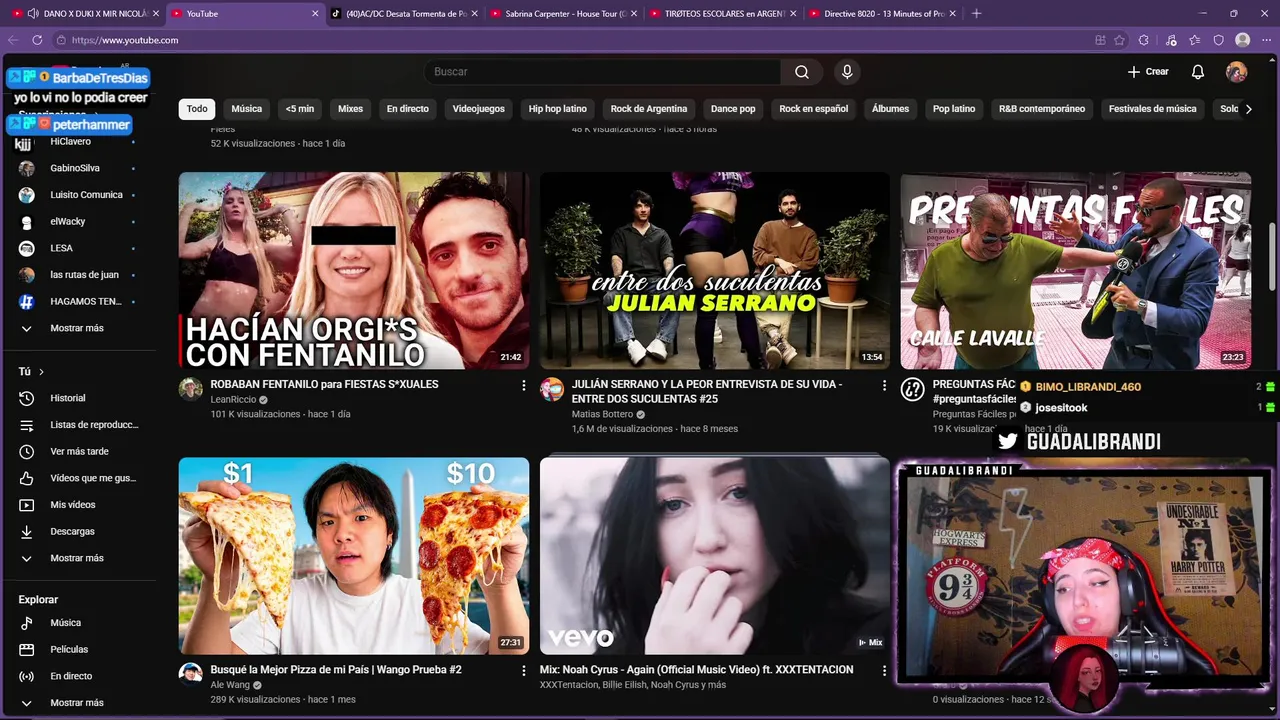Open the Matías Bottero channel link
The width and height of the screenshot is (1280, 720).
point(602,414)
